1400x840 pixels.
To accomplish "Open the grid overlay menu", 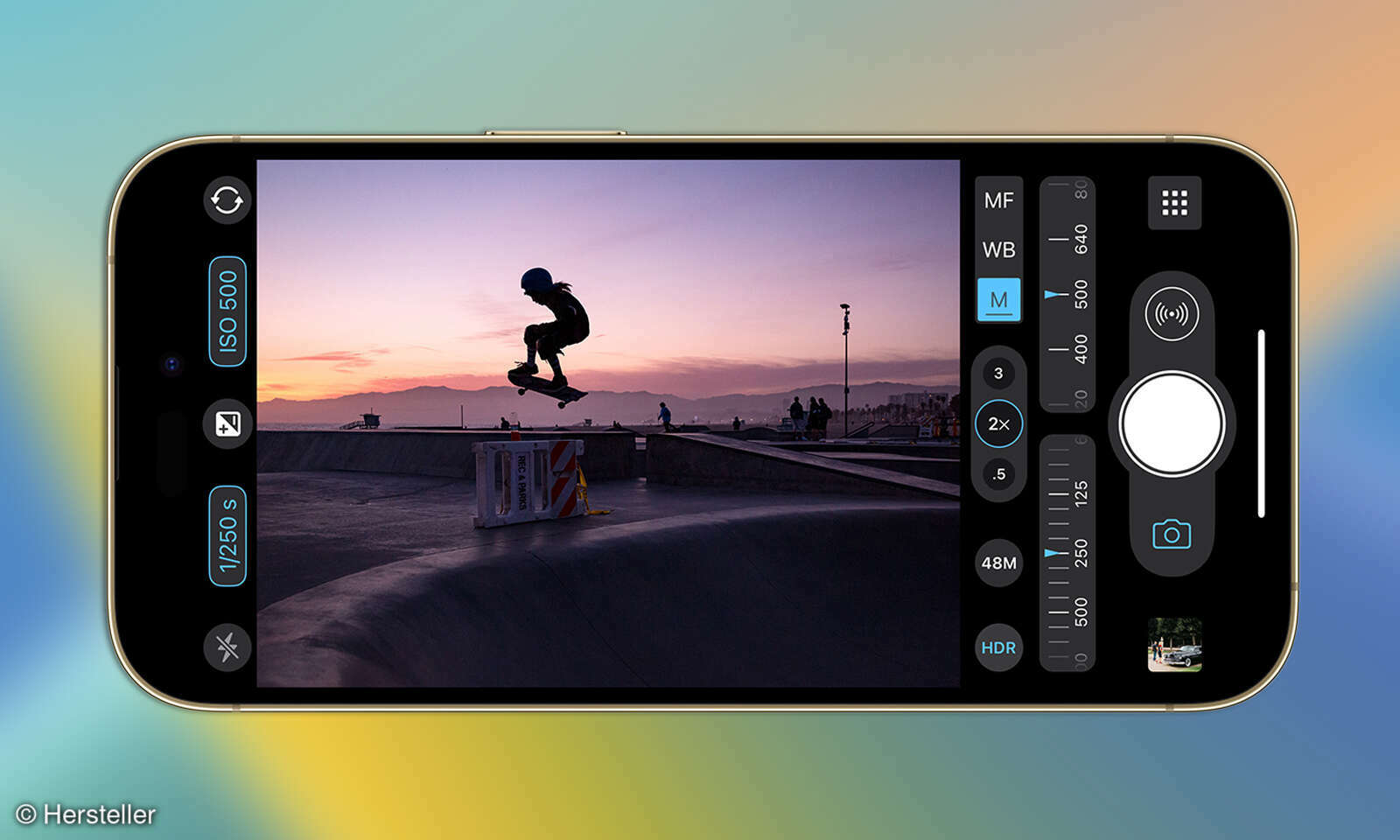I will pyautogui.click(x=1174, y=203).
